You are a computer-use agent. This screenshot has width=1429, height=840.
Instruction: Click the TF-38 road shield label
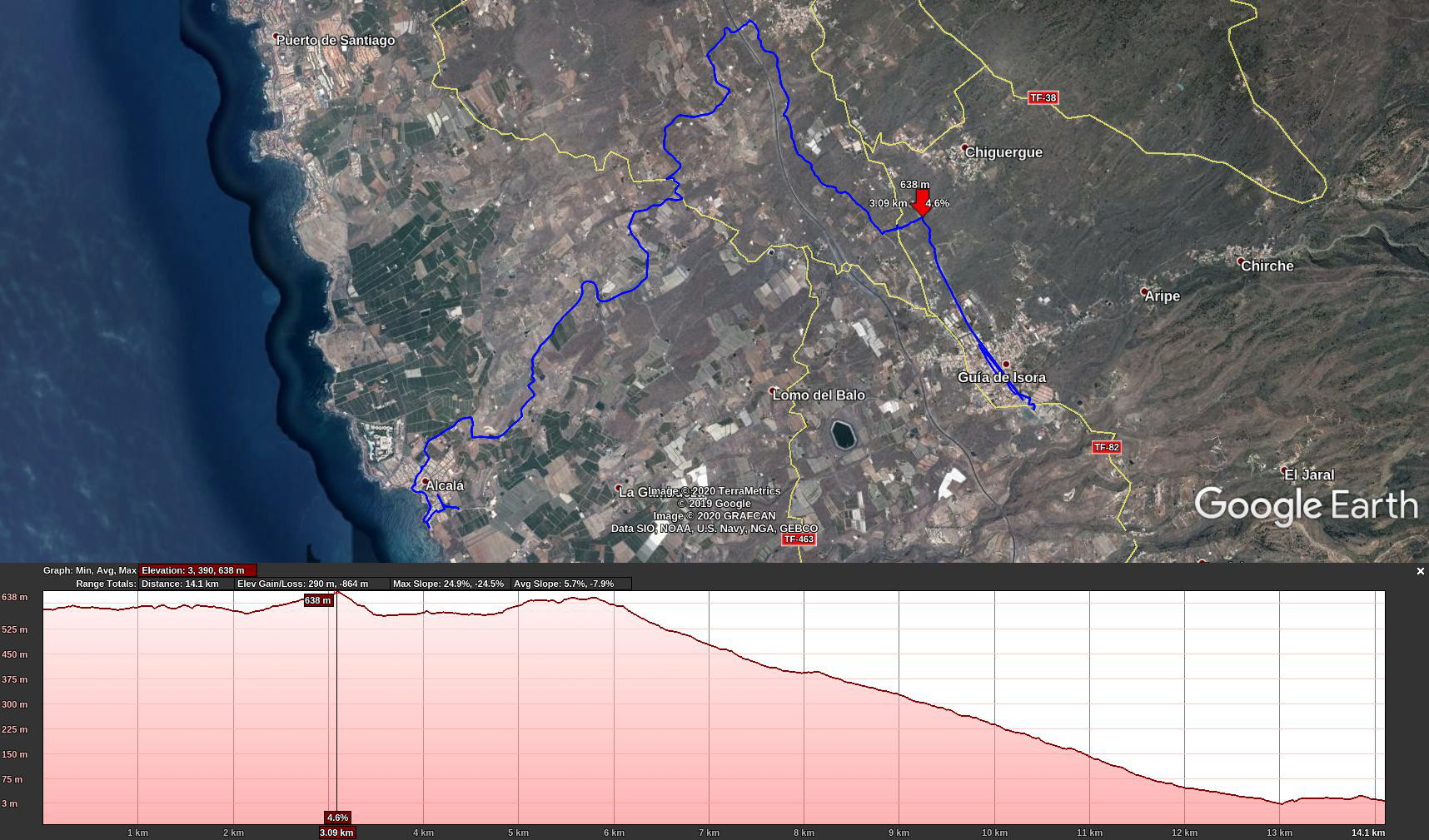point(1043,97)
